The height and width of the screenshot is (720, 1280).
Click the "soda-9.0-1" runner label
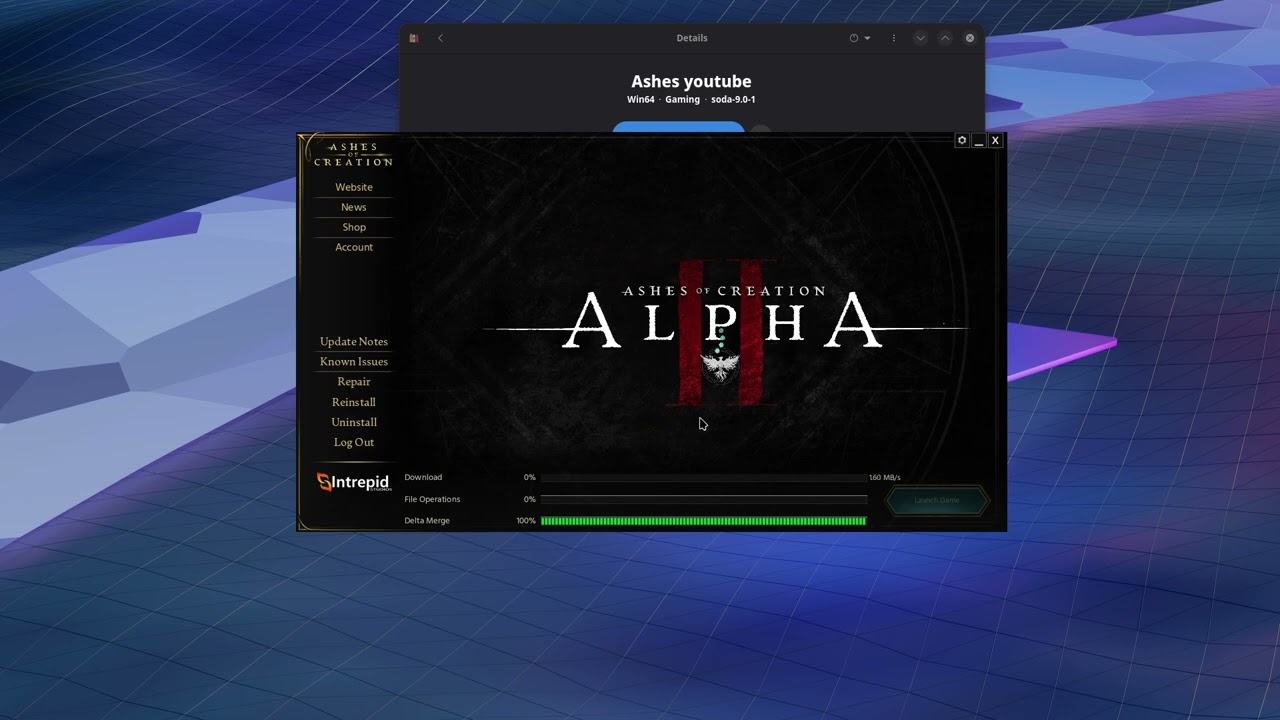coord(733,100)
